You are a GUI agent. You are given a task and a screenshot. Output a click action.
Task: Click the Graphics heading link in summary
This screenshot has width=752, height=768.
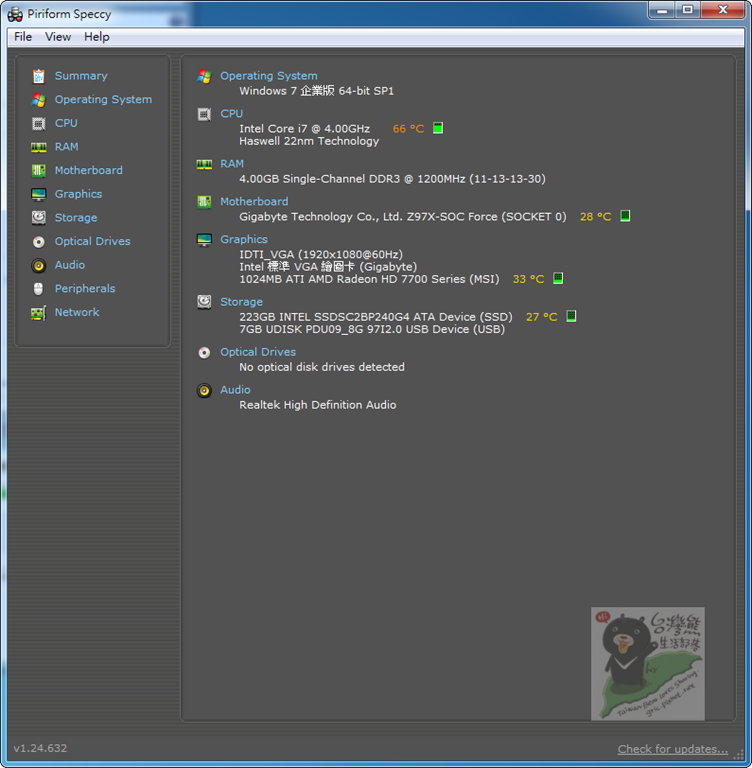243,240
